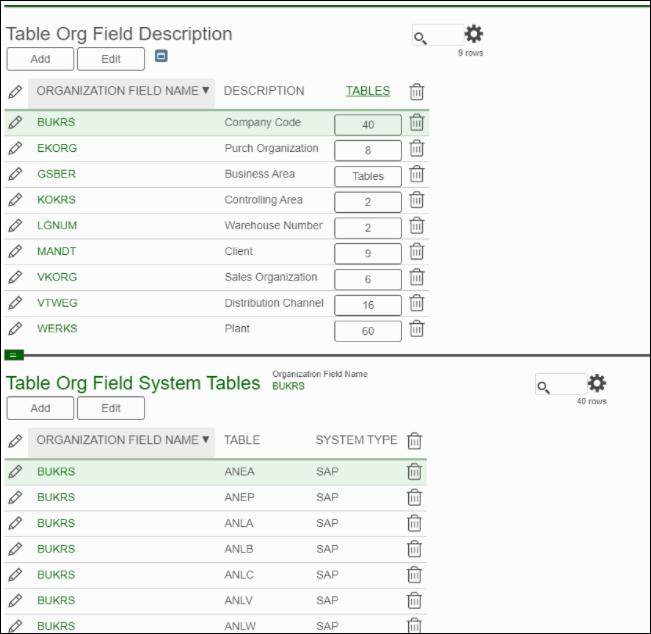Click header trash icon of System Tables grid
Image resolution: width=651 pixels, height=634 pixels.
(414, 441)
